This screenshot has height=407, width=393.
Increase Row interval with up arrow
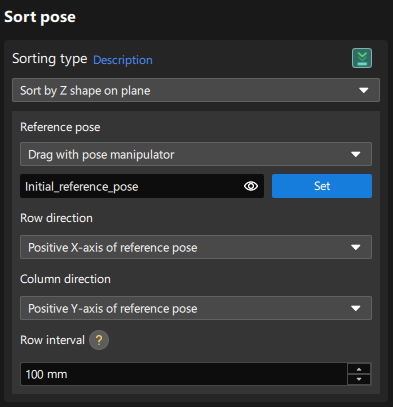359,369
